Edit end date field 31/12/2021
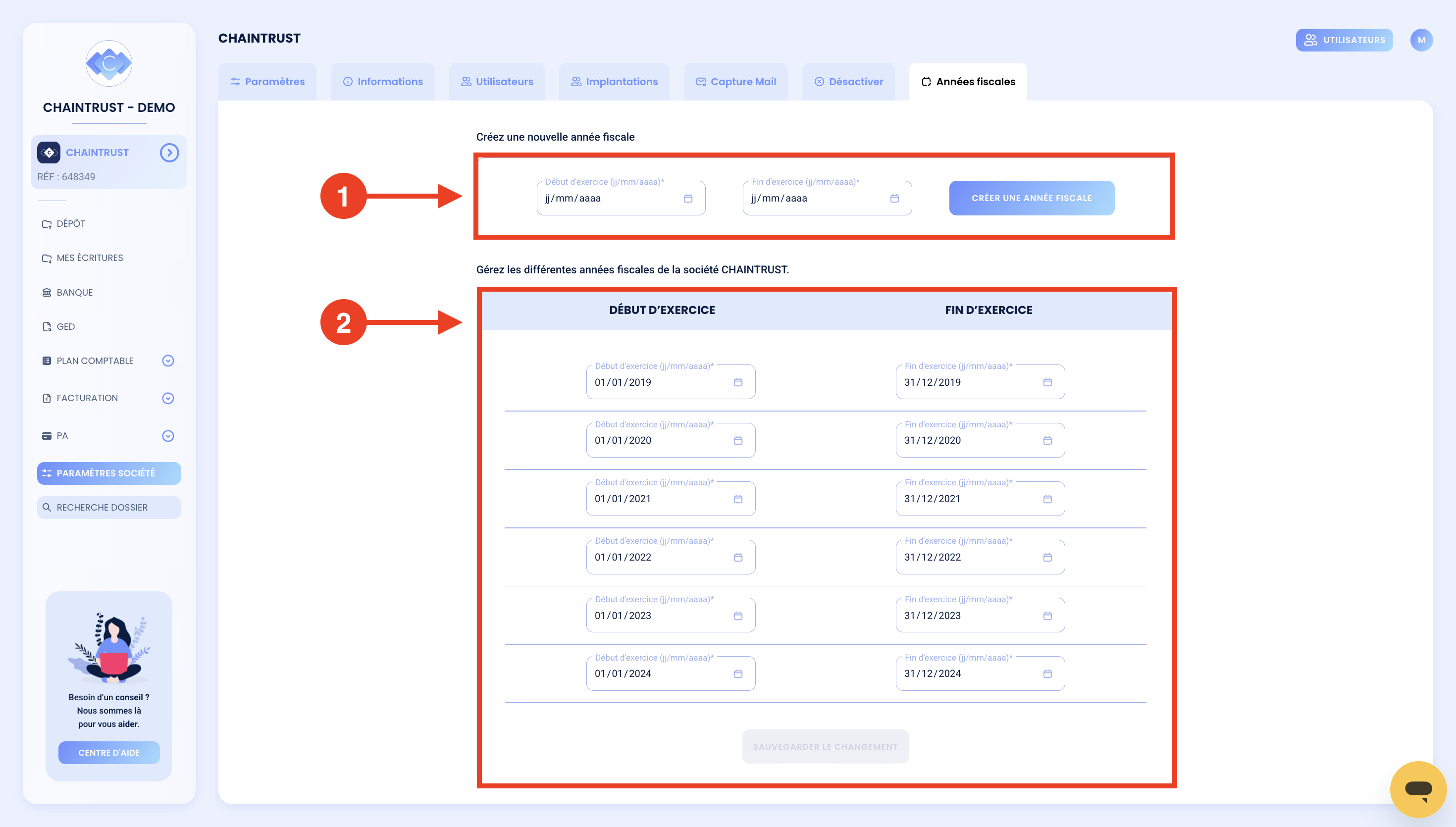The image size is (1456, 827). (980, 499)
